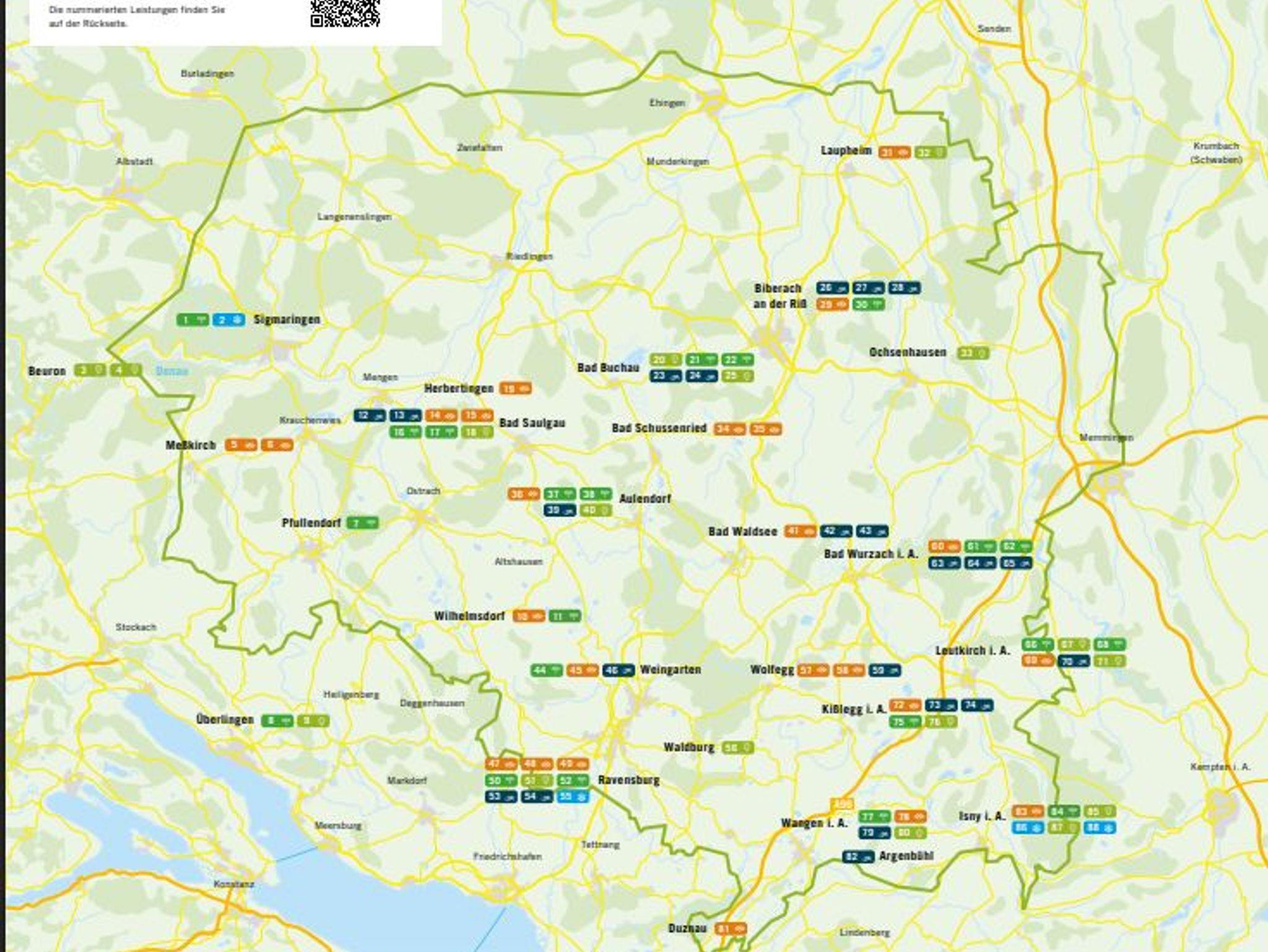
Task: Select orange marker 5 at Meßkirch
Action: pos(240,444)
